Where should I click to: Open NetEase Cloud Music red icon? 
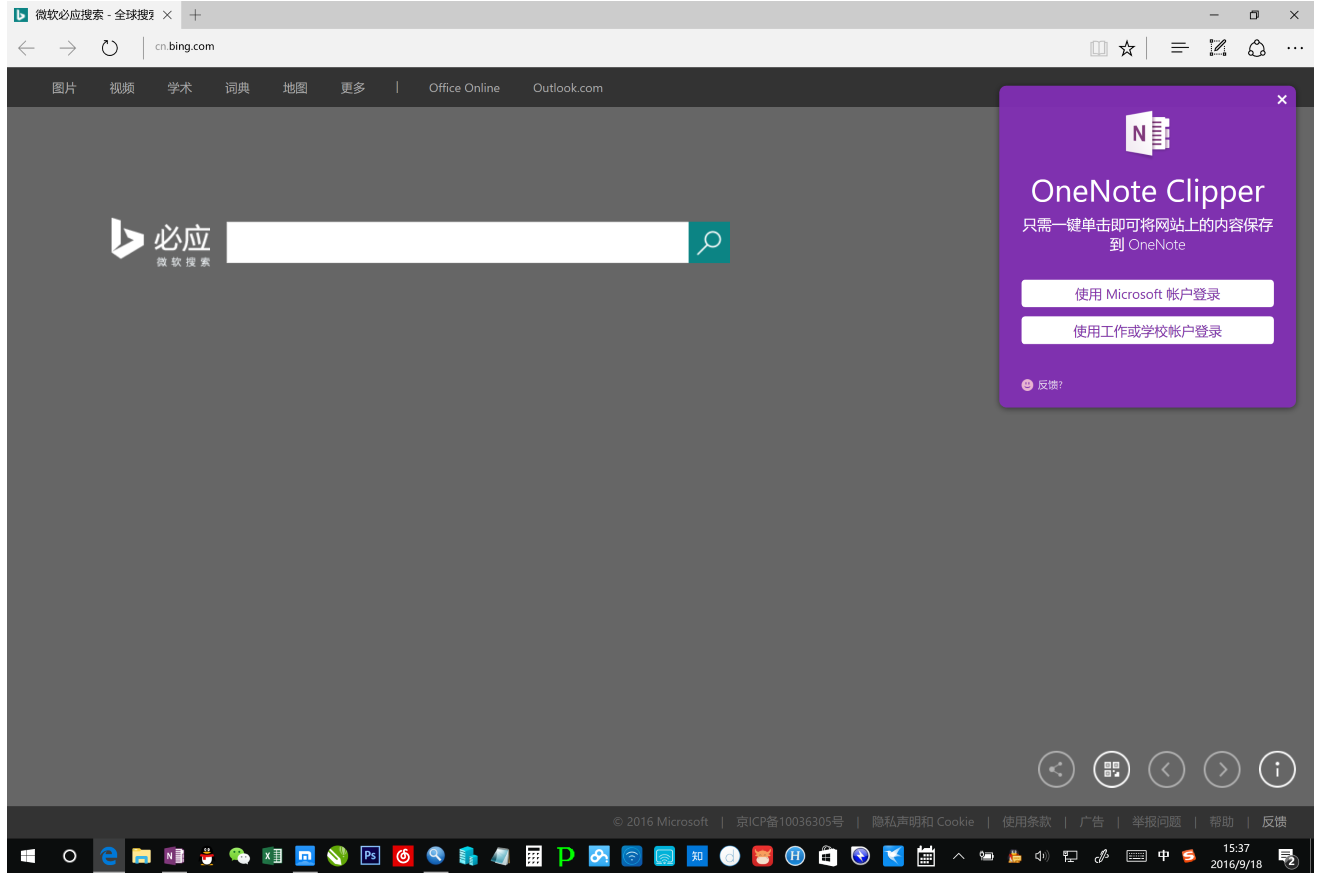click(x=403, y=856)
